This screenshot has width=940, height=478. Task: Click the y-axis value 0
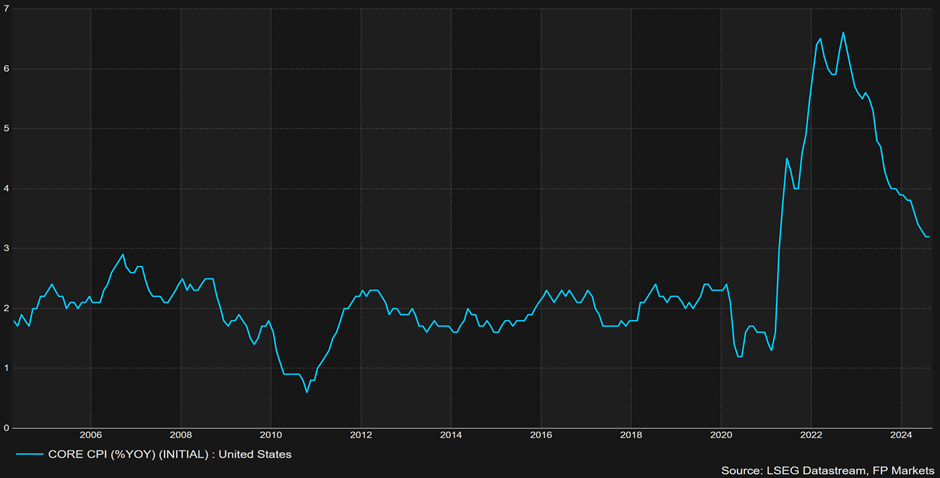pos(6,428)
